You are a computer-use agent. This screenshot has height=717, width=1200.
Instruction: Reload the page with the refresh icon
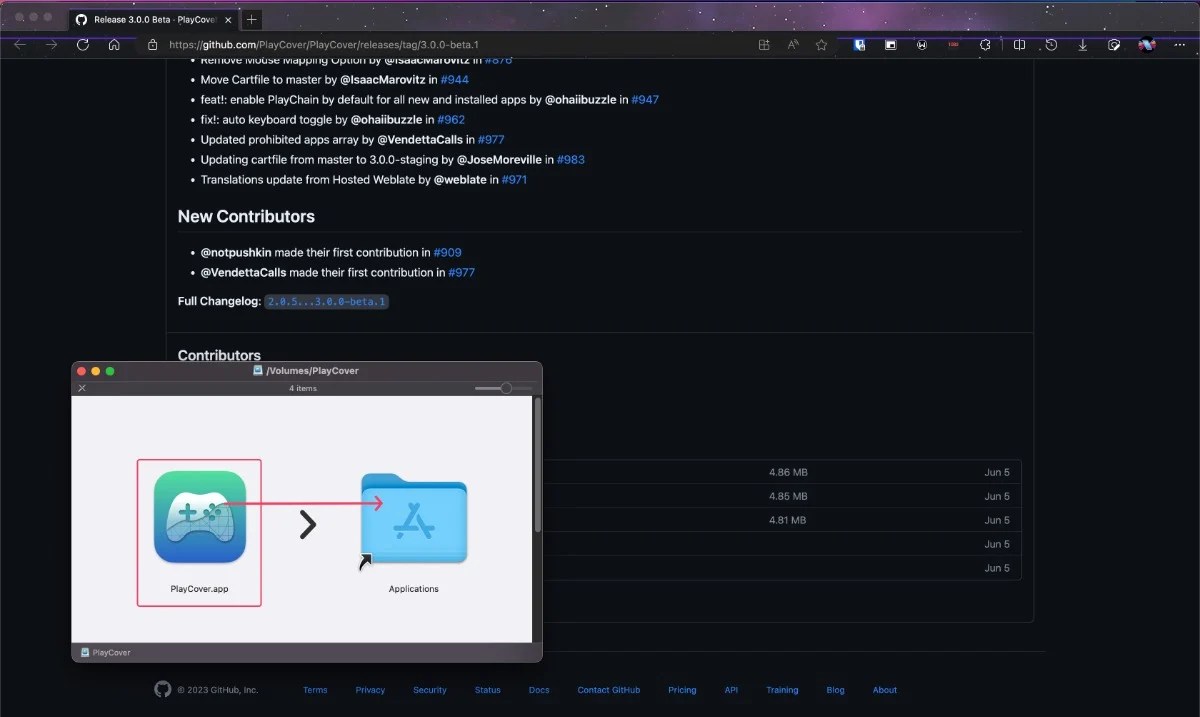(x=83, y=44)
